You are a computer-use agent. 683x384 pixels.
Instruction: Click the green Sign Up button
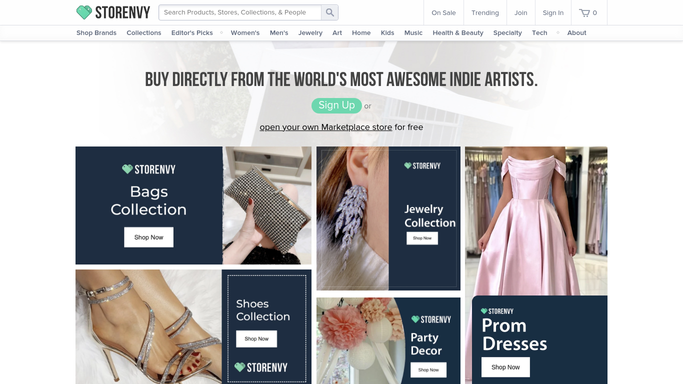[x=336, y=105]
